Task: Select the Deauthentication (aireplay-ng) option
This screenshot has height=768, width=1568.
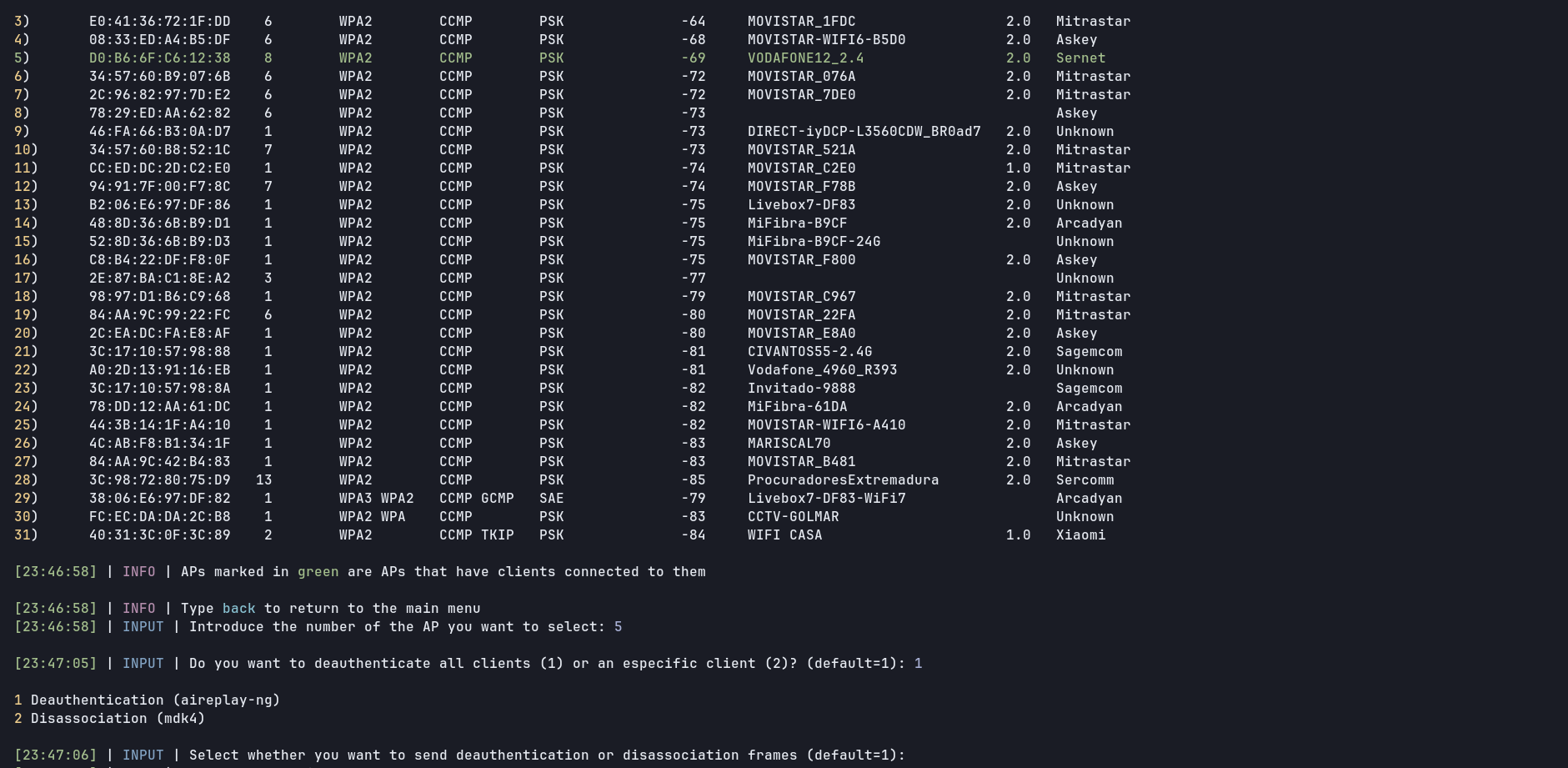Action: tap(155, 700)
